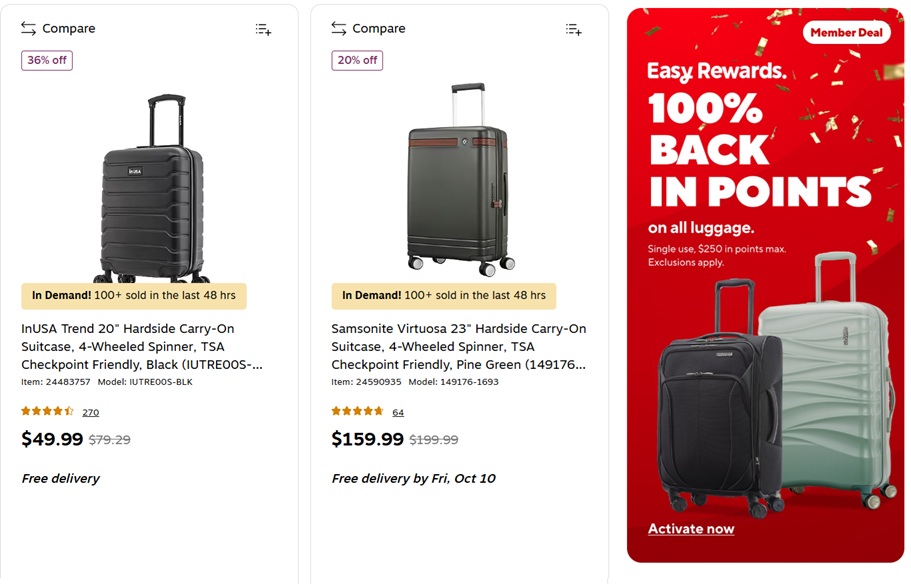Open the Samsonite Virtuosa green suitcase image
Viewport: 911px width, 584px height.
tap(461, 180)
